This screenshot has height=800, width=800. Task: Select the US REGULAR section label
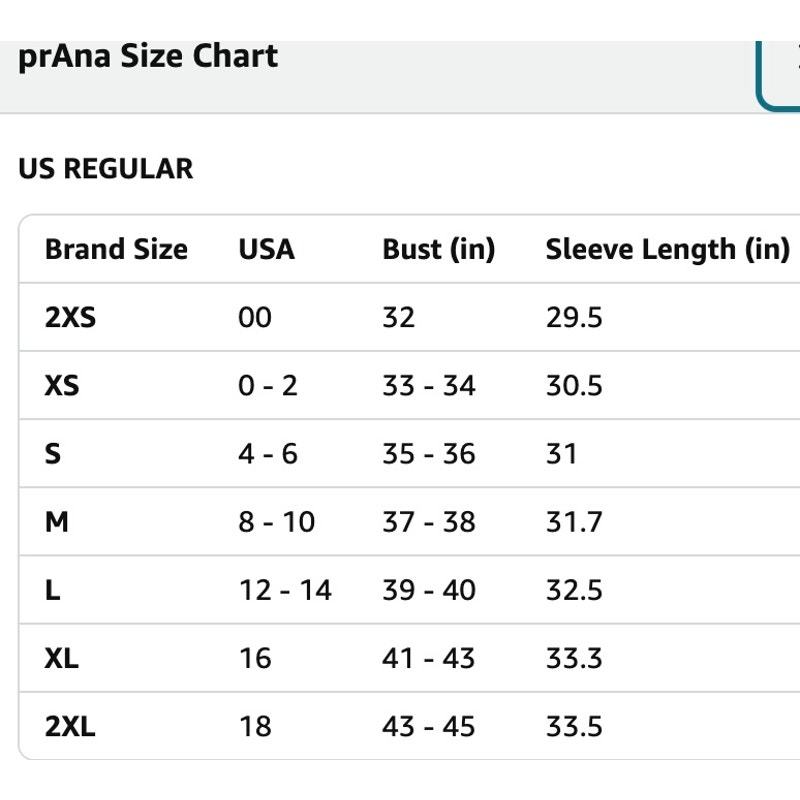coord(106,169)
